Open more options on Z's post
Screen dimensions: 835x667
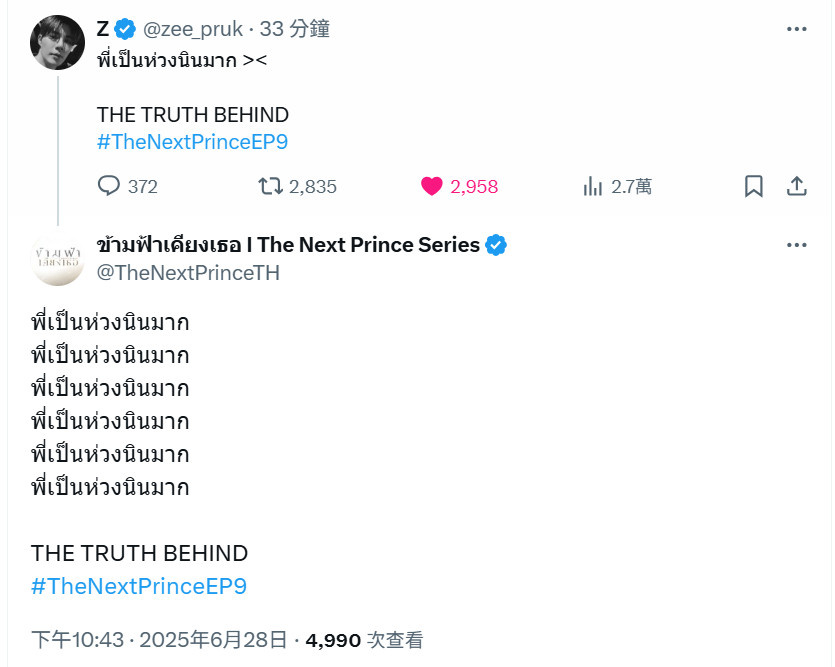pyautogui.click(x=797, y=29)
